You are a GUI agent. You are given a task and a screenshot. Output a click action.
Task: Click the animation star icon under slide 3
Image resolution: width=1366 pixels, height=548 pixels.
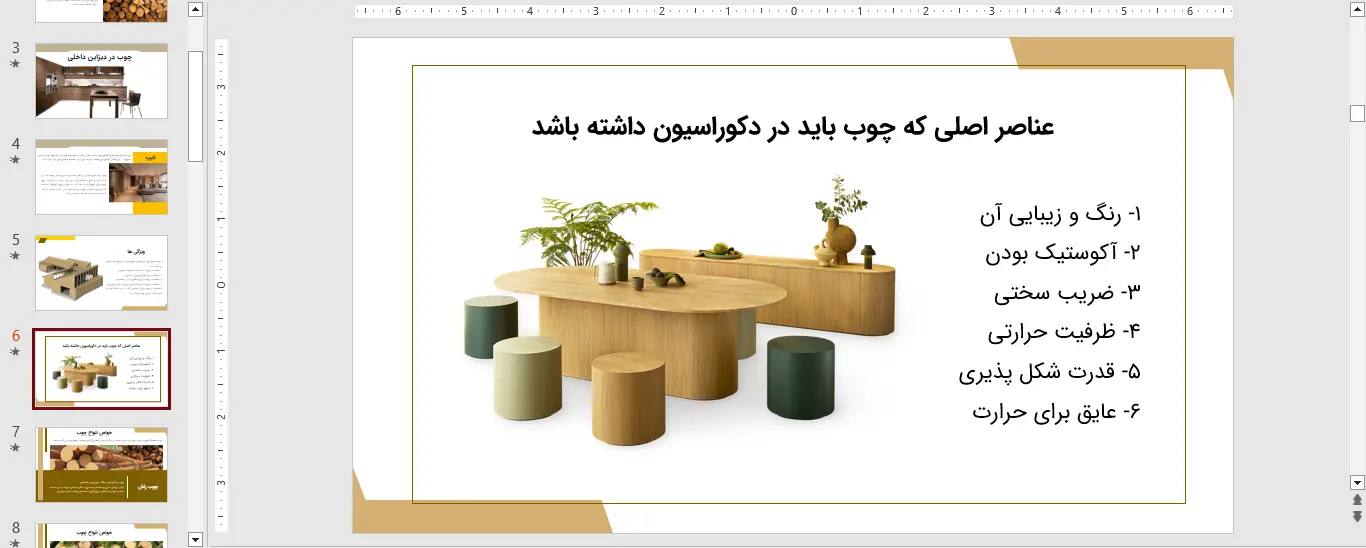(x=15, y=64)
